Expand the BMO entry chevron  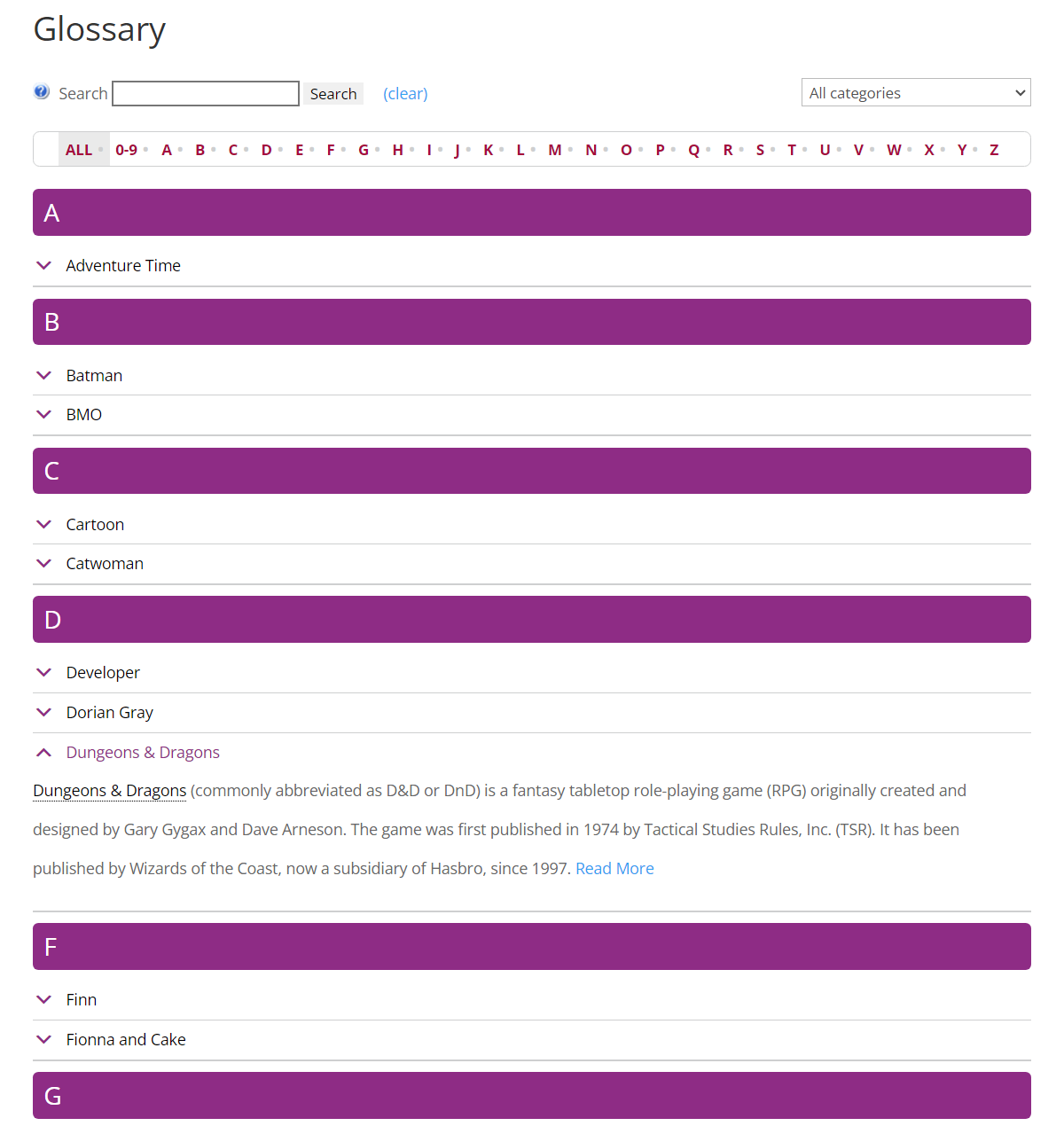point(43,414)
